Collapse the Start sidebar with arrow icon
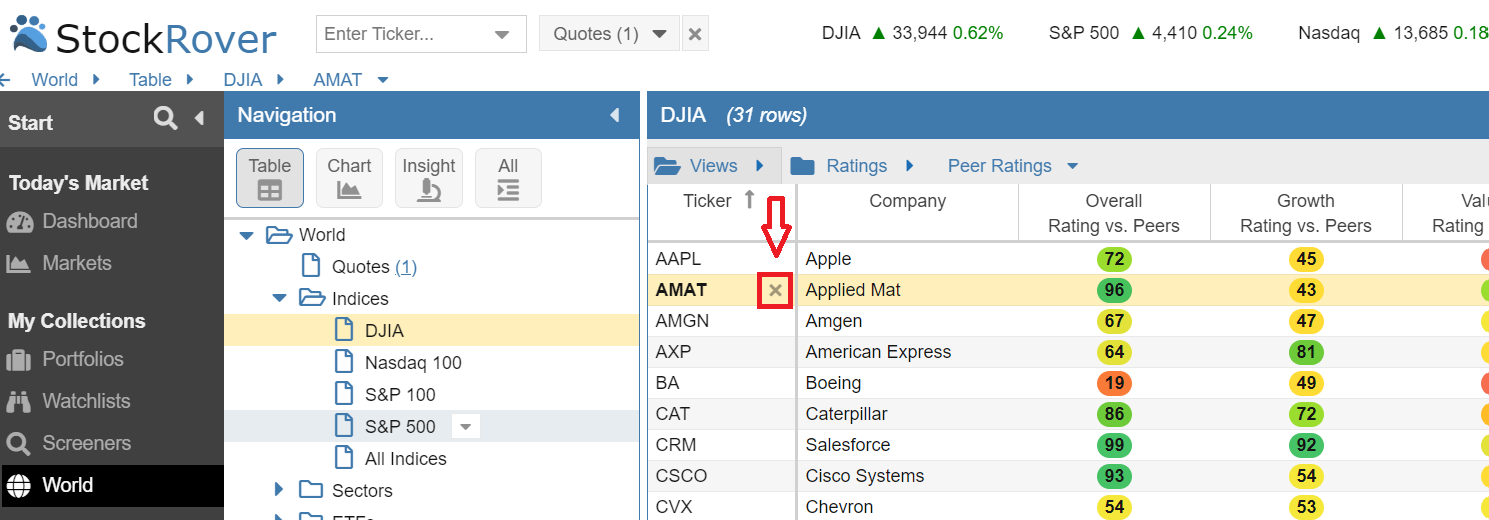 [x=199, y=119]
